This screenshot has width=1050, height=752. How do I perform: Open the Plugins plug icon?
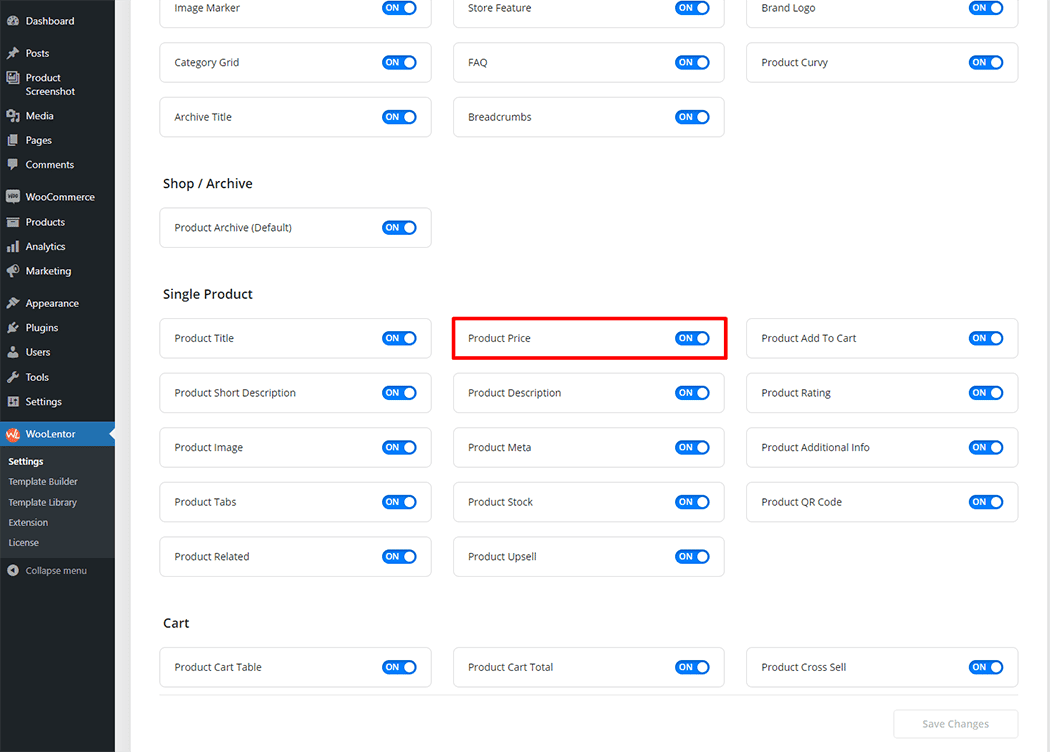(14, 327)
